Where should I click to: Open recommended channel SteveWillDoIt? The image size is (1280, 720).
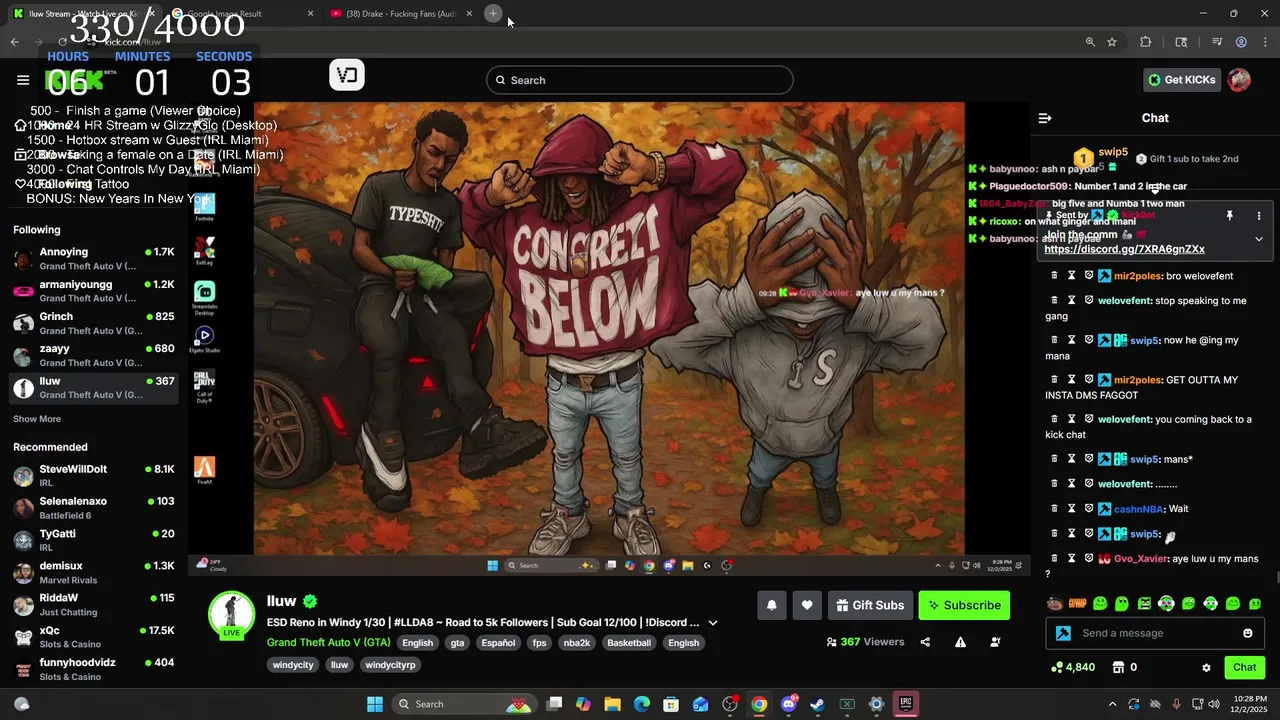pyautogui.click(x=94, y=475)
